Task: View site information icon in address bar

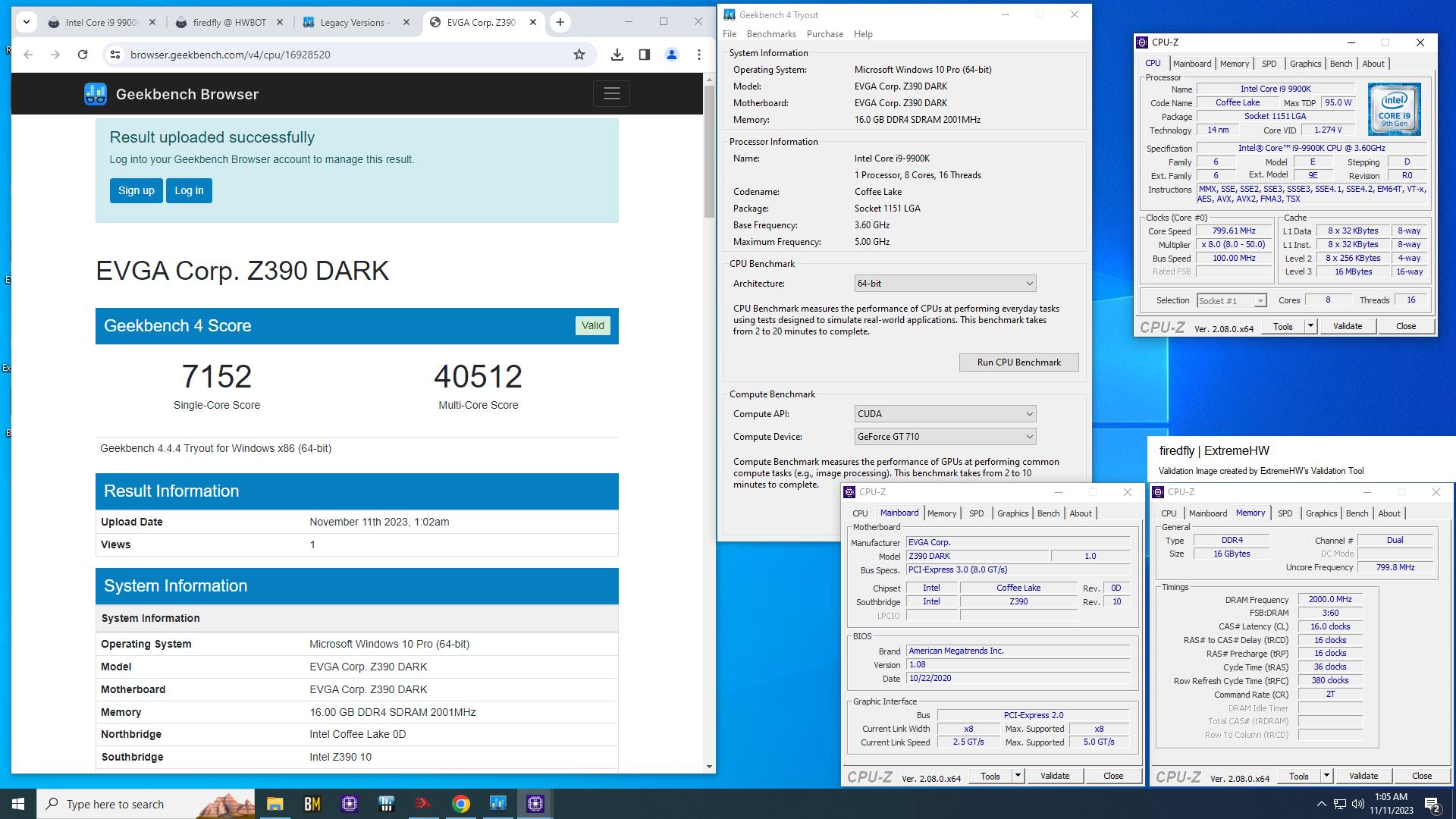Action: coord(115,55)
